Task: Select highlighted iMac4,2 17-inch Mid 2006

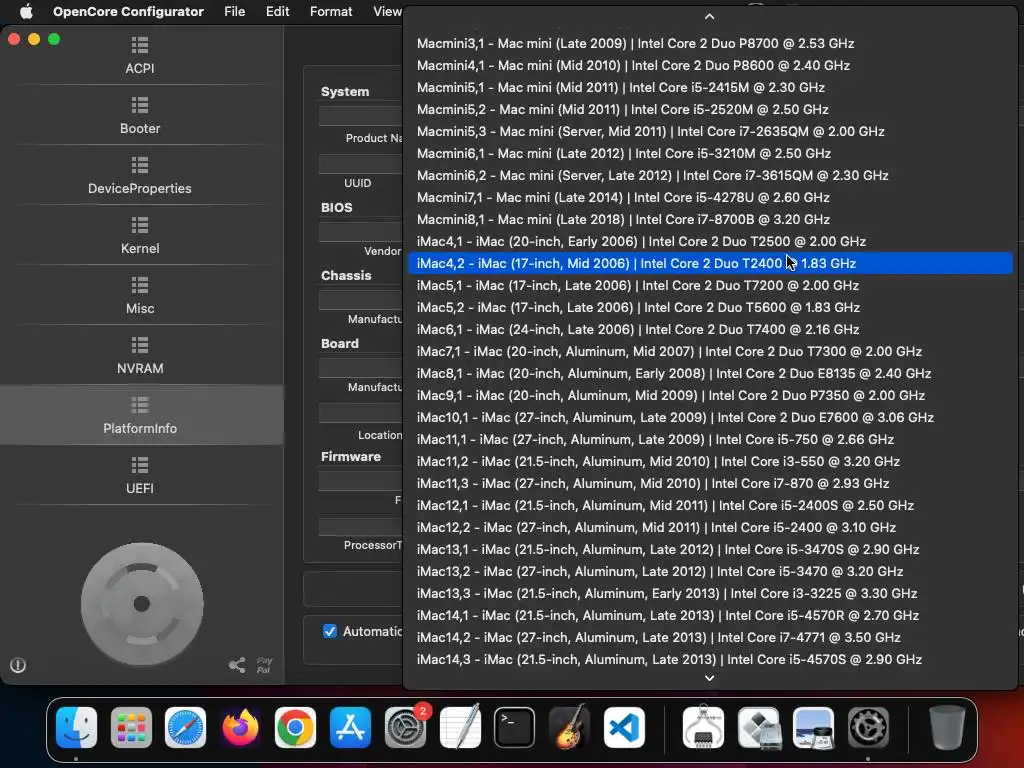Action: coord(710,263)
